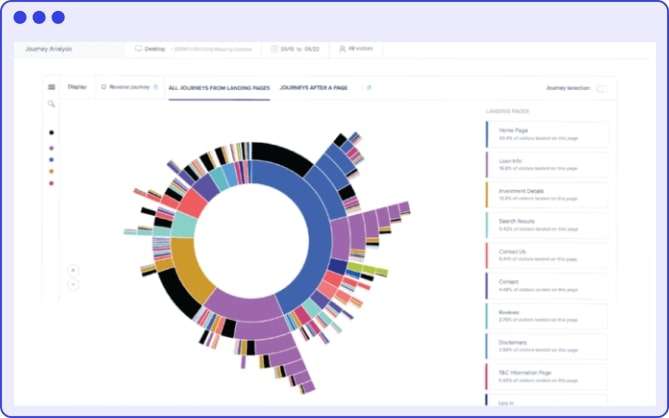The height and width of the screenshot is (418, 669).
Task: Click the zoom out button near the chart
Action: pyautogui.click(x=73, y=285)
